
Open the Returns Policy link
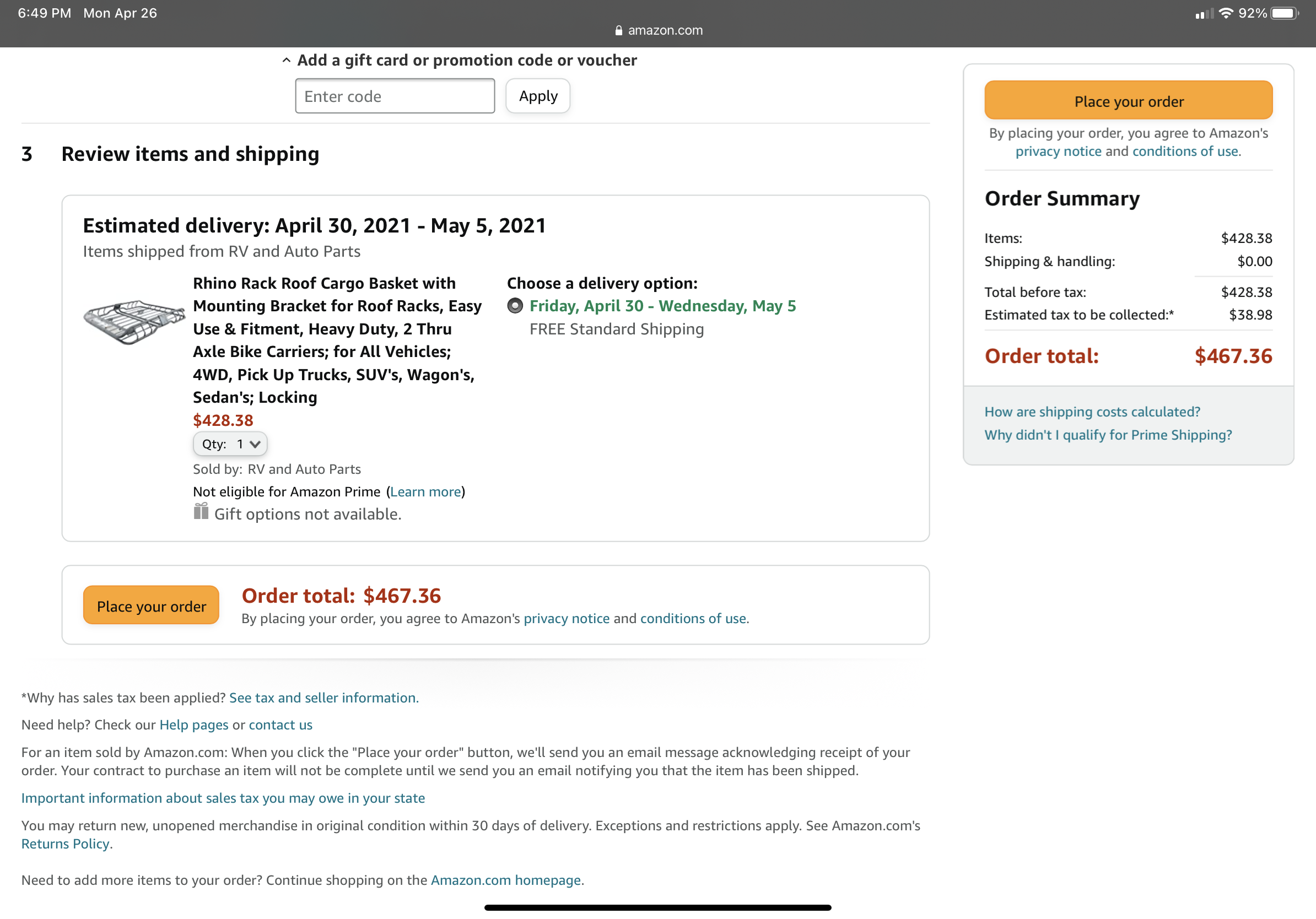point(67,844)
